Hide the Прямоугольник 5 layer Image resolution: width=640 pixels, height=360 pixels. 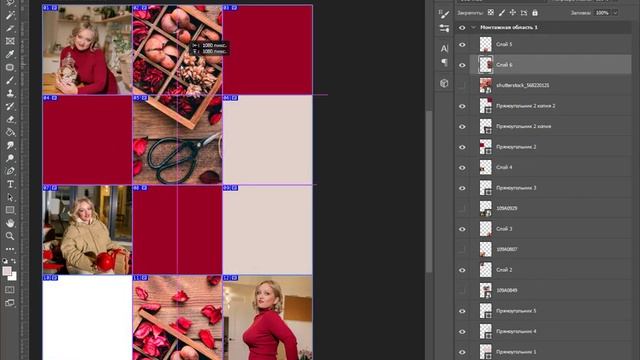[462, 311]
